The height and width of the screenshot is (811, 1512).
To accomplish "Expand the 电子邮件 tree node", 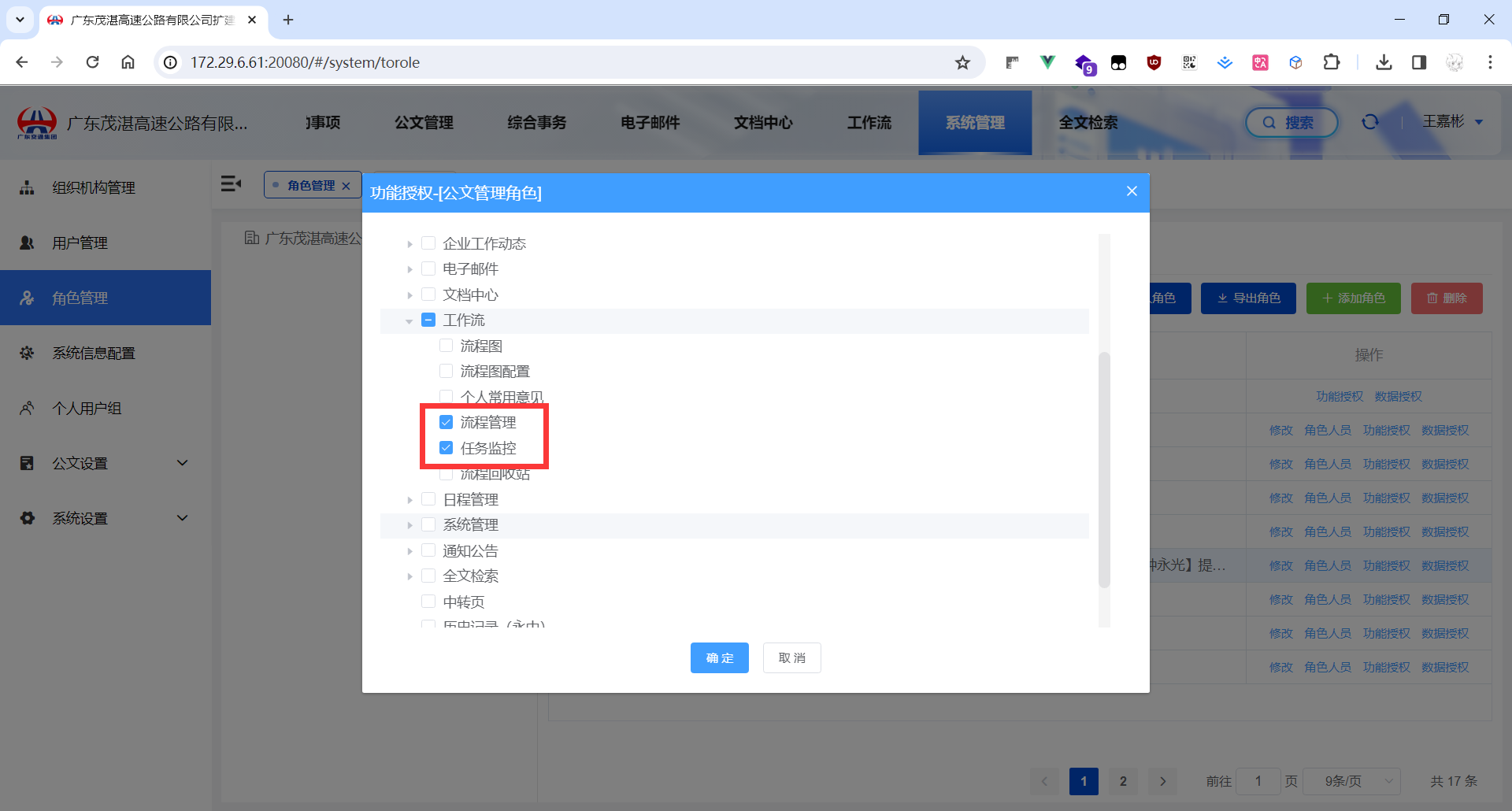I will point(409,269).
